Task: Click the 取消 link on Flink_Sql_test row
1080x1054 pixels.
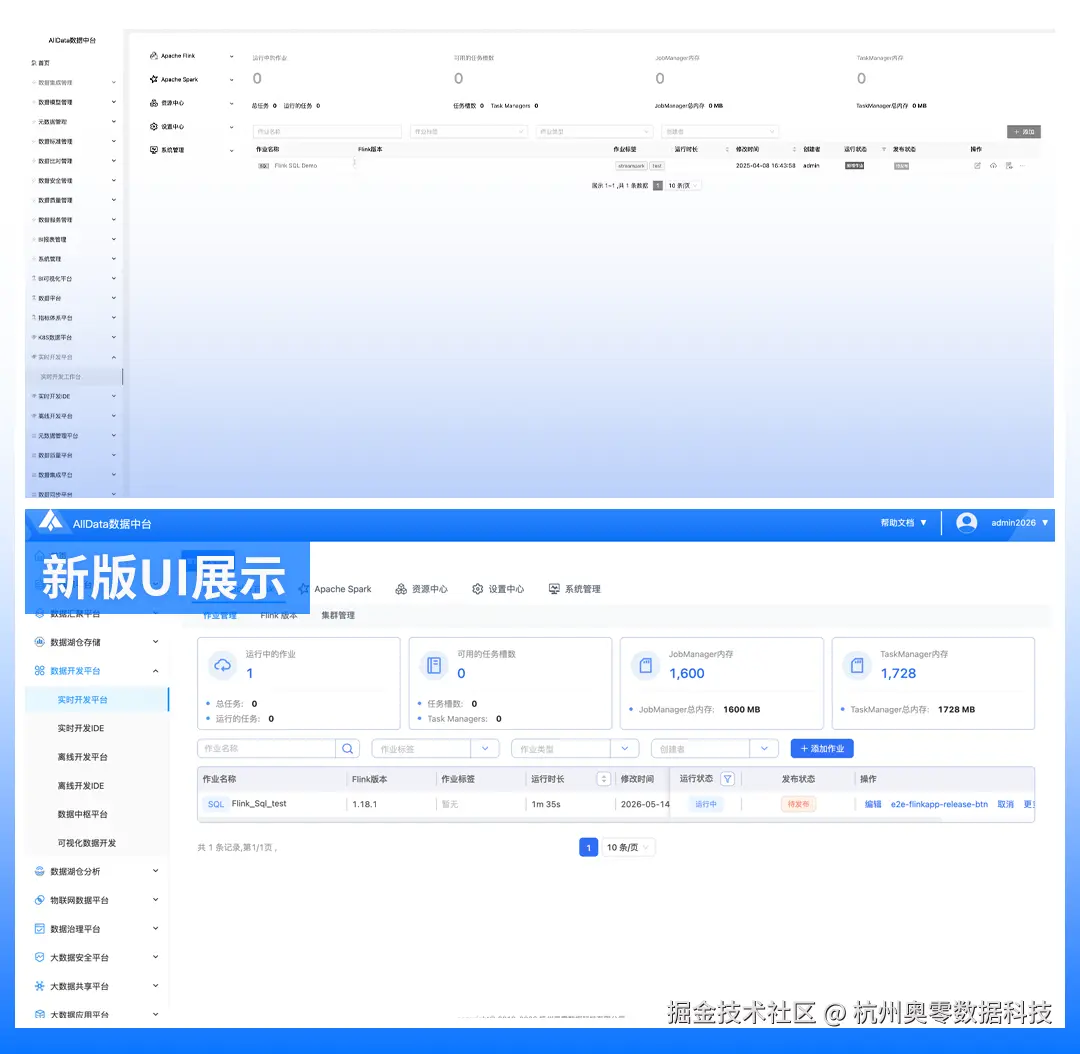Action: point(1006,804)
